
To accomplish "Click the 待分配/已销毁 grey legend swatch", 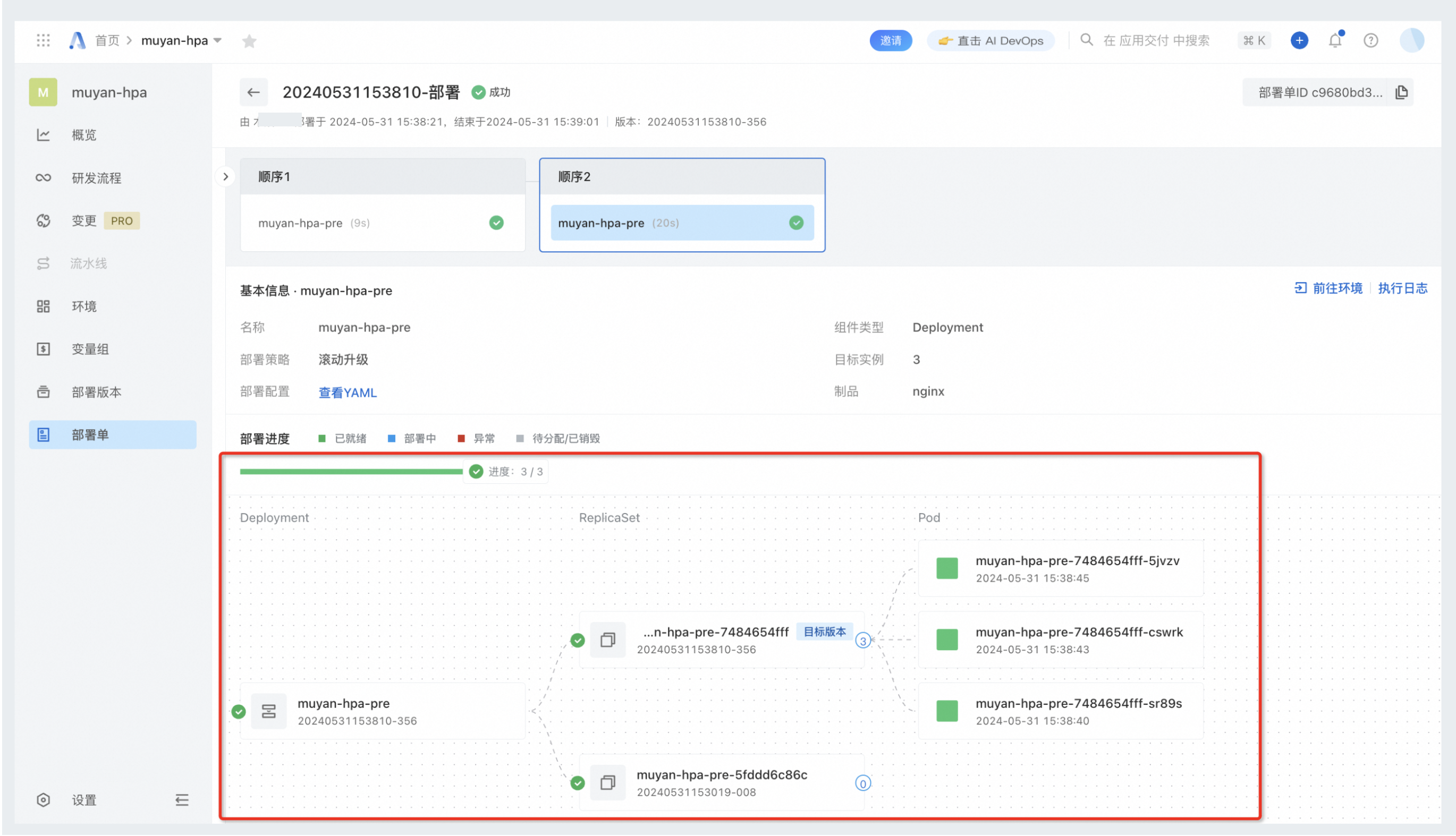I will [520, 439].
